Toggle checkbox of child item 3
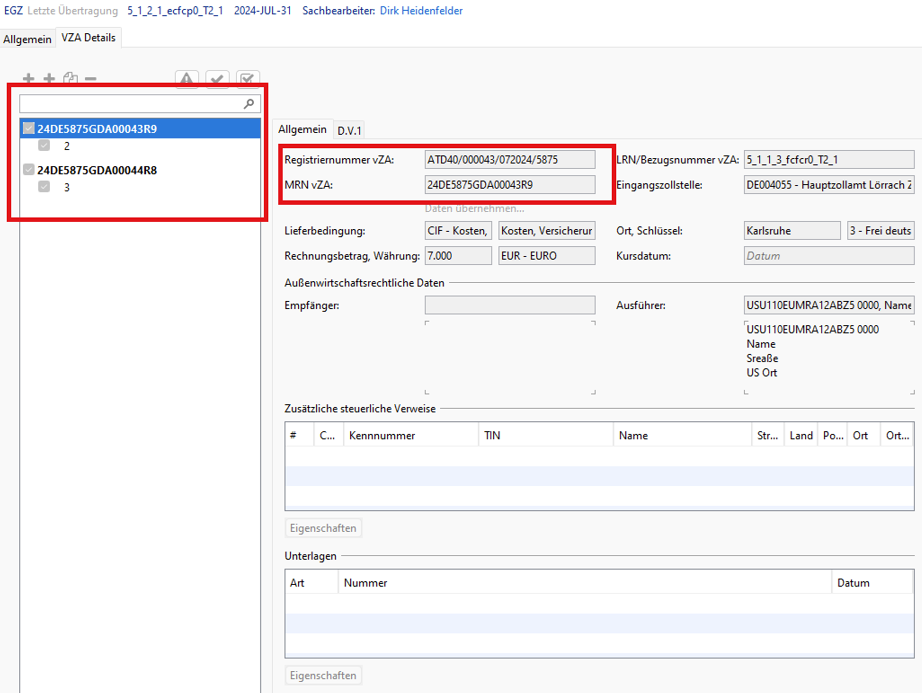 point(44,187)
